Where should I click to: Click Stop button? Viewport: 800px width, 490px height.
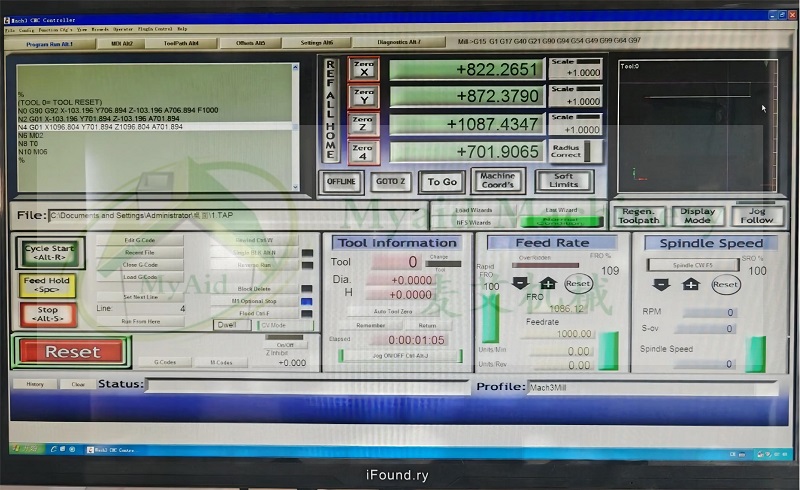coord(48,314)
